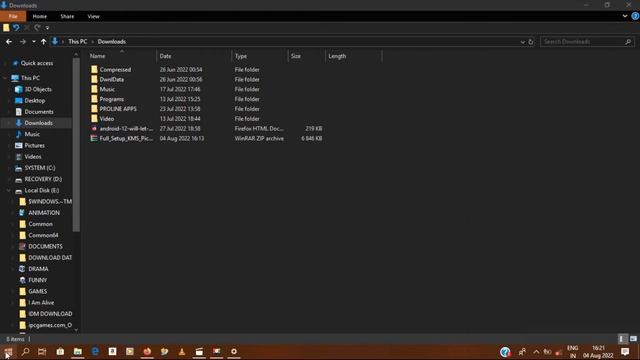Open Quick access in navigation pane

pyautogui.click(x=37, y=63)
